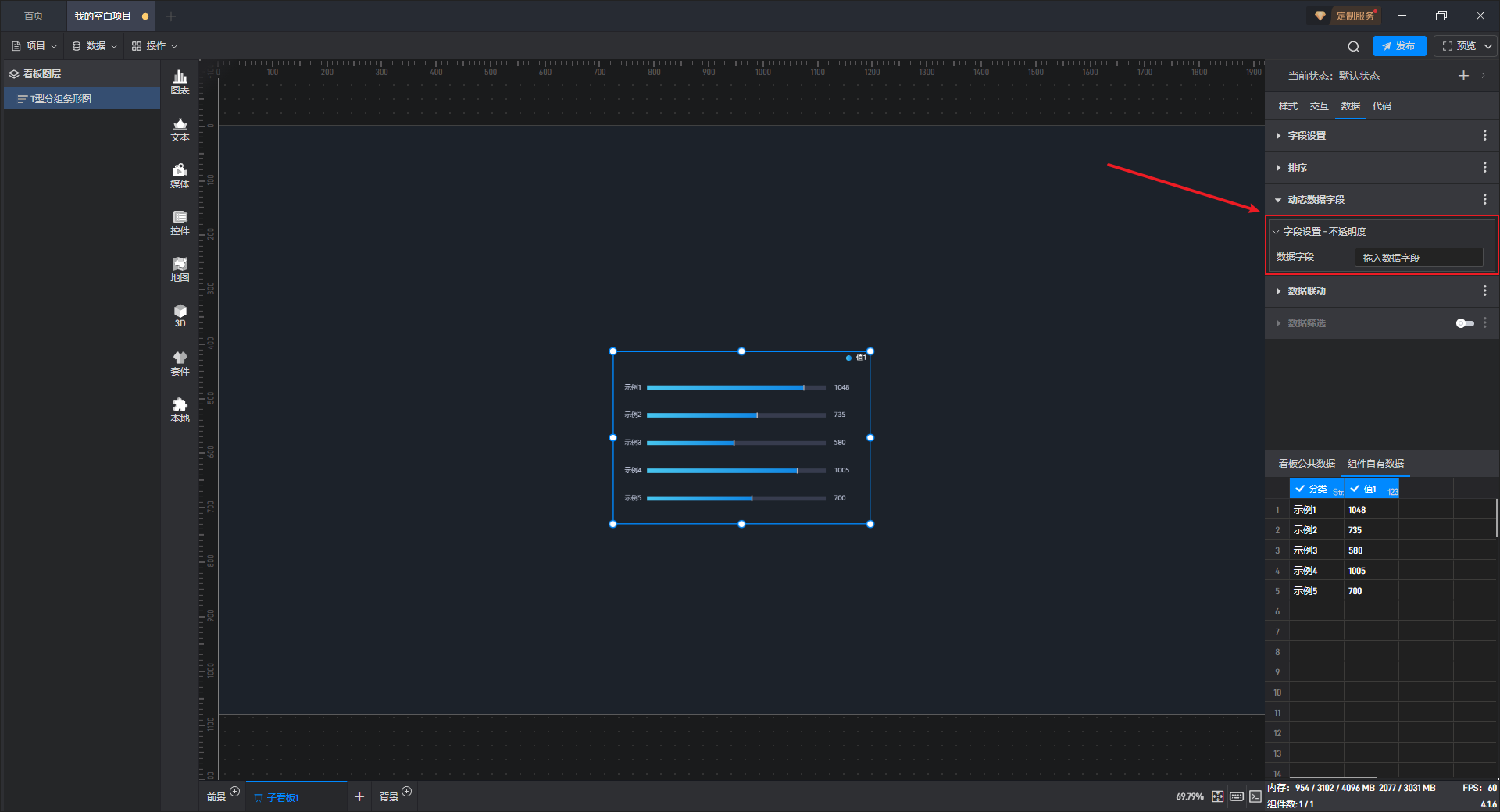Toggle the 数据筛选 switch
Image resolution: width=1500 pixels, height=812 pixels.
coord(1464,323)
